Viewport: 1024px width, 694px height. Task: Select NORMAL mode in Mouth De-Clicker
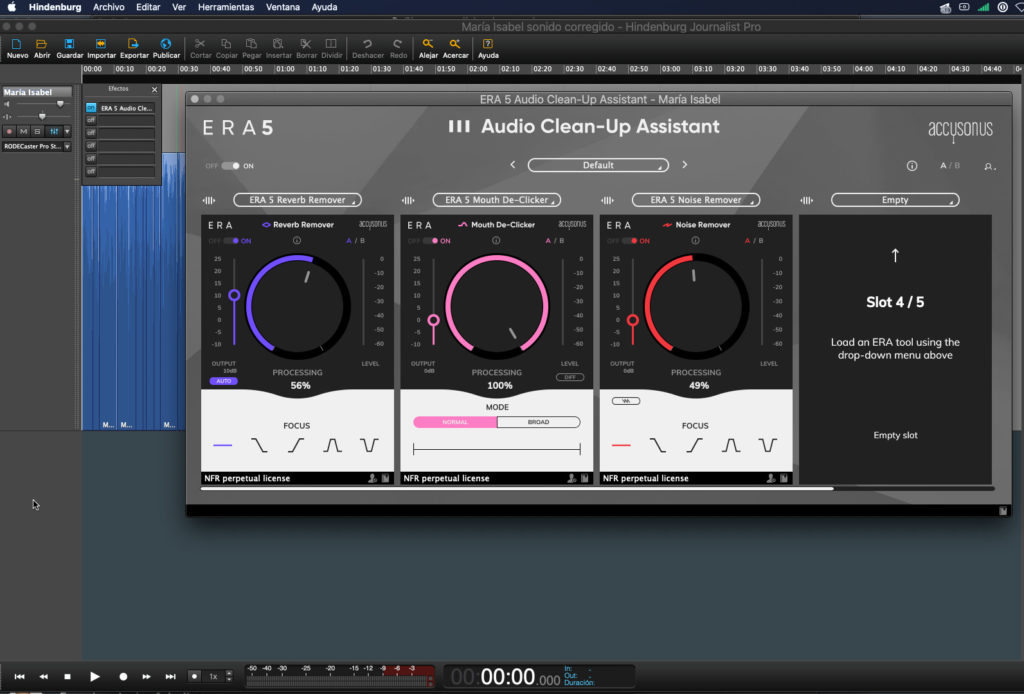click(455, 422)
